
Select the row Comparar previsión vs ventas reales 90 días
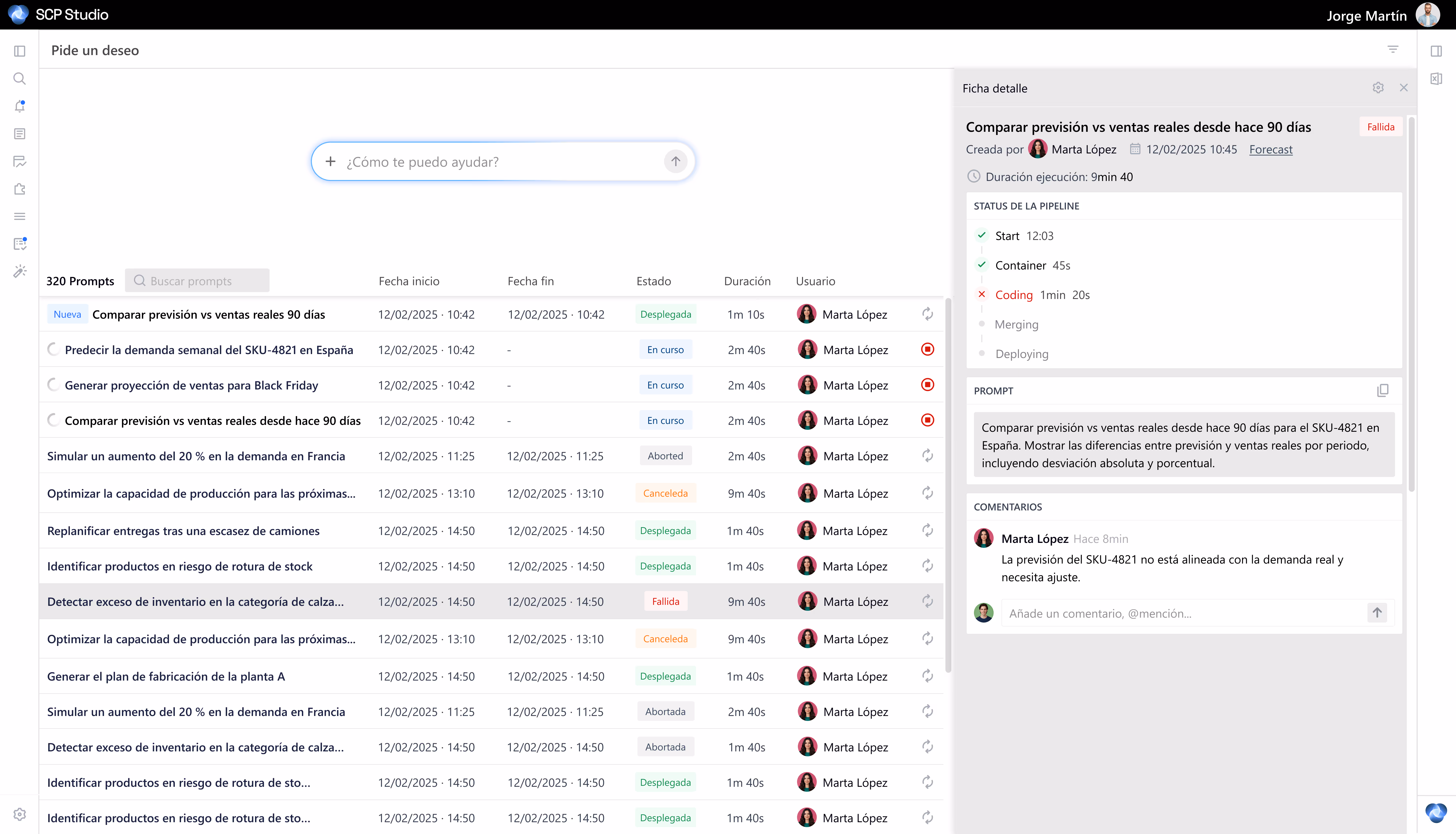[x=209, y=314]
